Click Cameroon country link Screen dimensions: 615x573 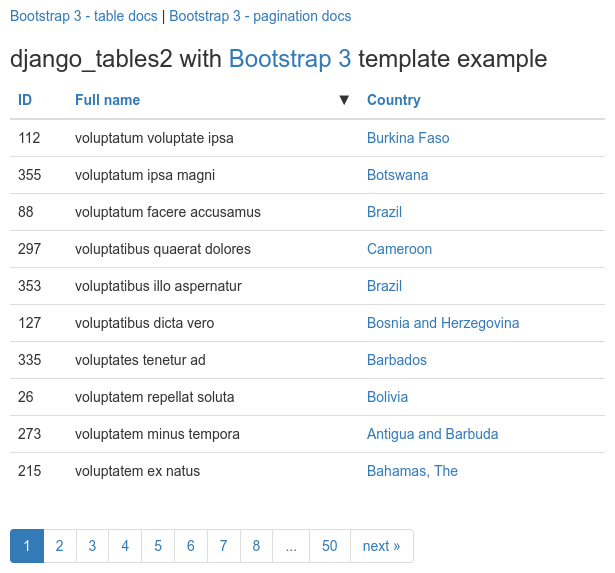(x=399, y=249)
